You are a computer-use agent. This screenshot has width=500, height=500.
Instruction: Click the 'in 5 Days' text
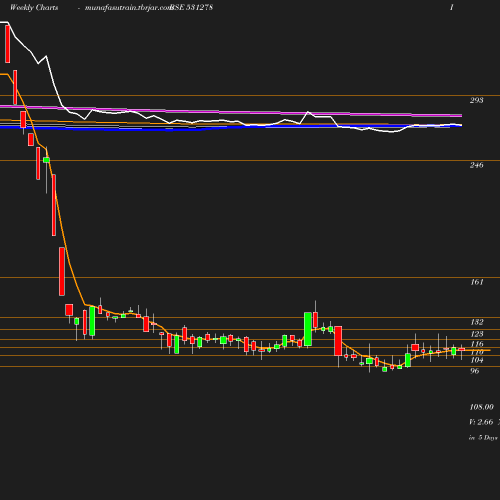tap(483, 438)
